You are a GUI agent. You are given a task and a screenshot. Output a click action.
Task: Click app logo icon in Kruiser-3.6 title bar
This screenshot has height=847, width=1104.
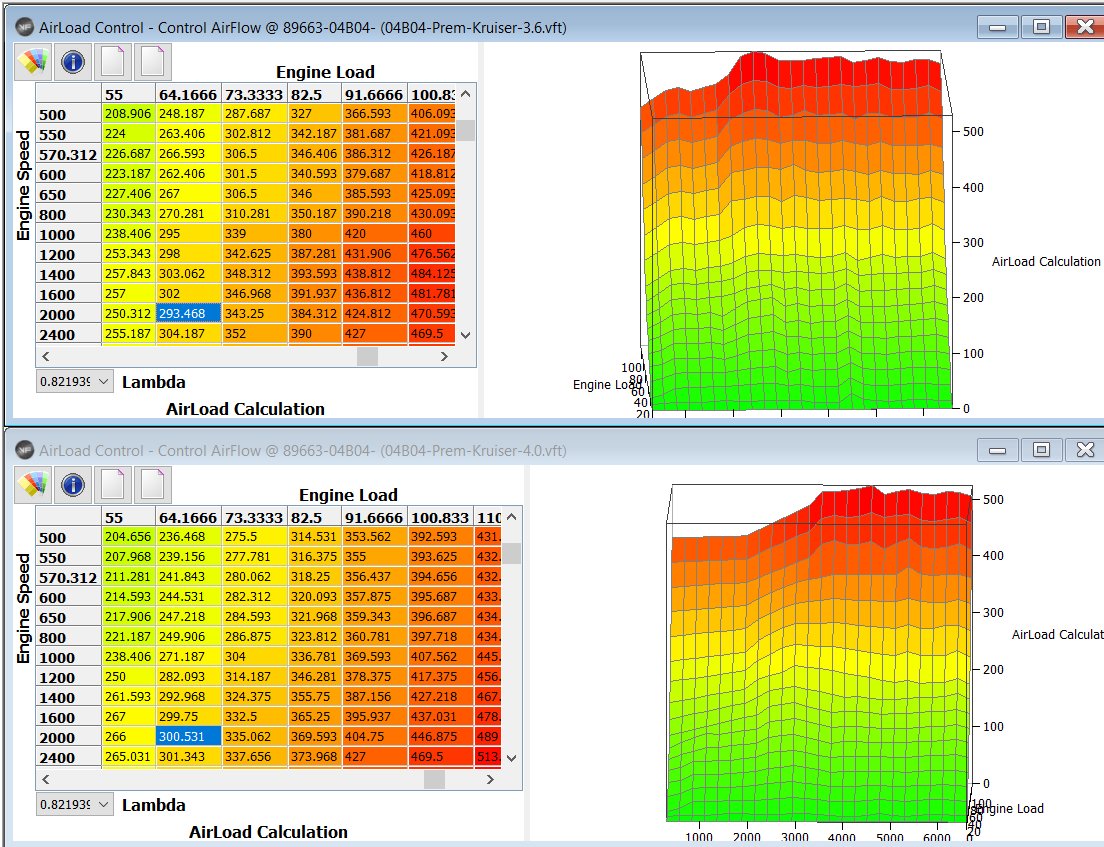(x=25, y=27)
